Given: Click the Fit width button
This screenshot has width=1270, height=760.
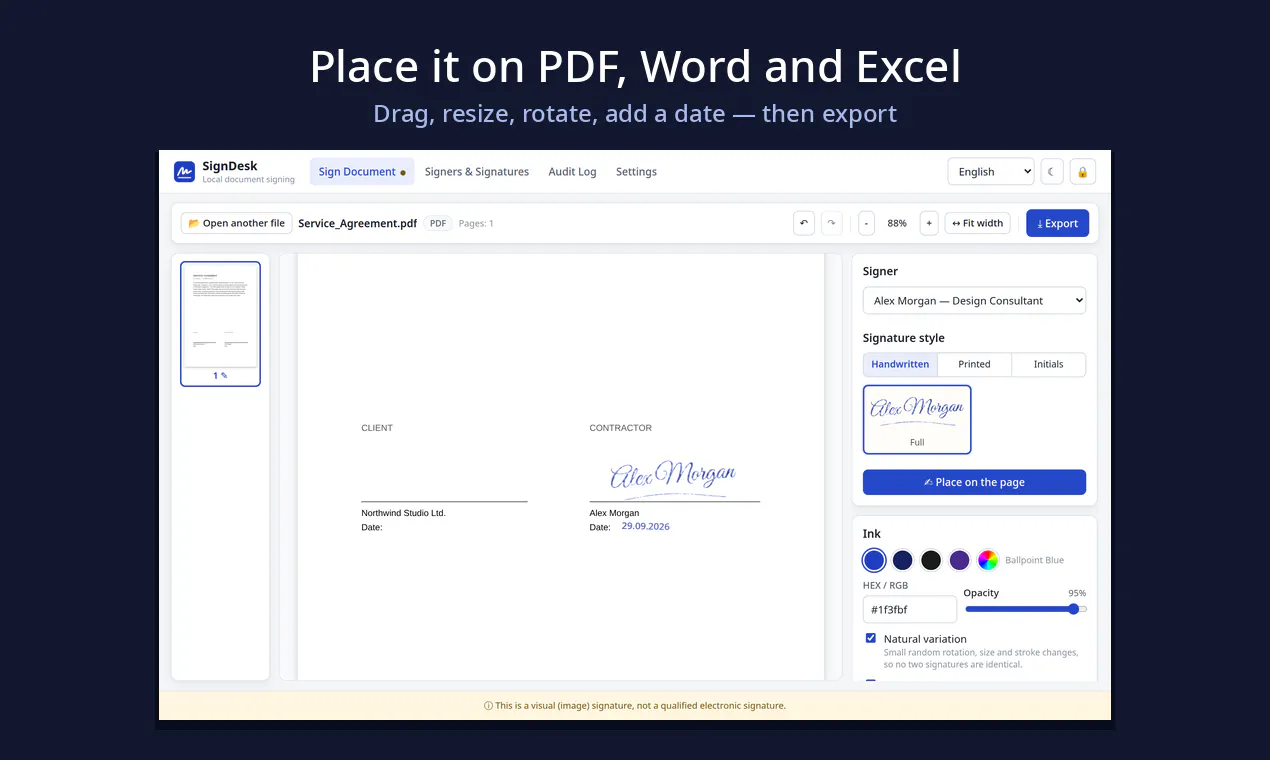Looking at the screenshot, I should (977, 223).
